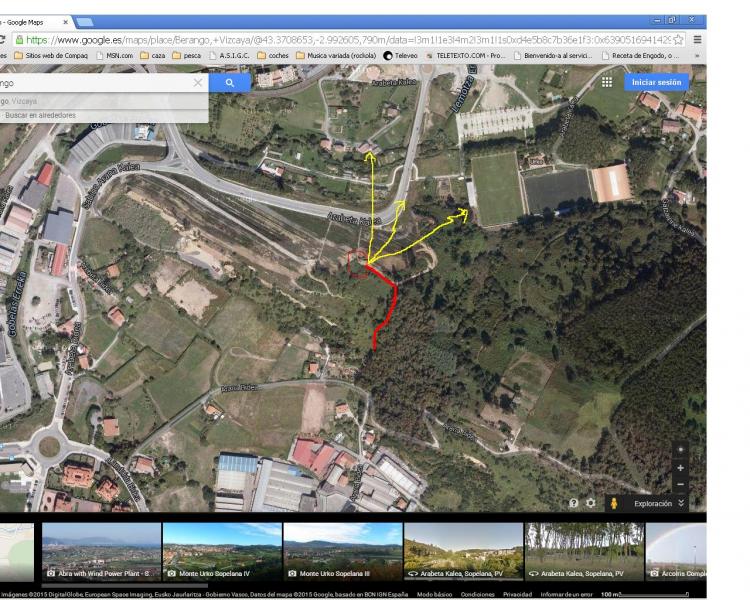Open the Google apps grid
This screenshot has height=600, width=750.
(x=609, y=82)
